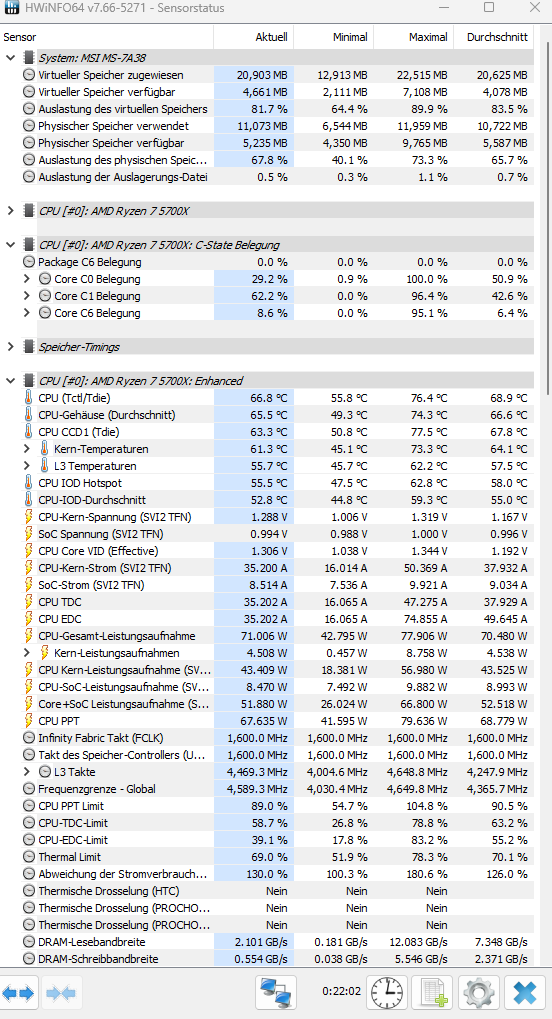Select the CPU-Gesamt-Leistungsaufnahme row
The width and height of the screenshot is (552, 1019).
click(x=267, y=636)
